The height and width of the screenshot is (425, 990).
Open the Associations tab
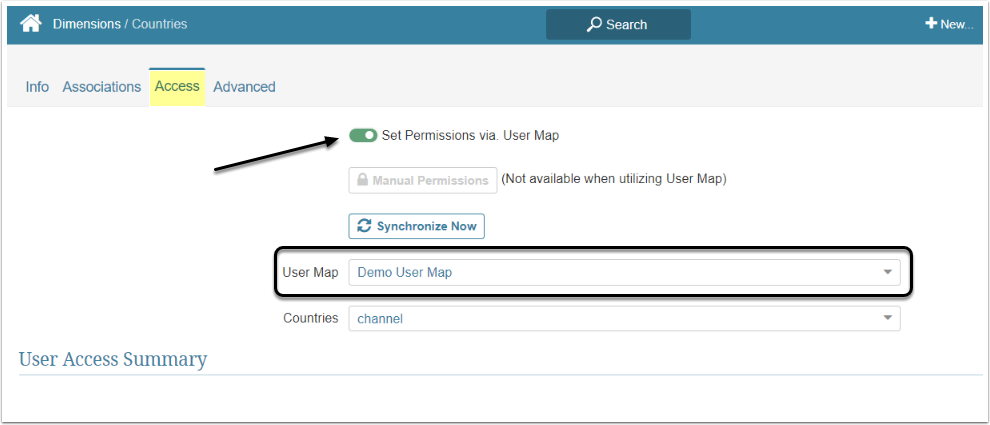(x=102, y=87)
